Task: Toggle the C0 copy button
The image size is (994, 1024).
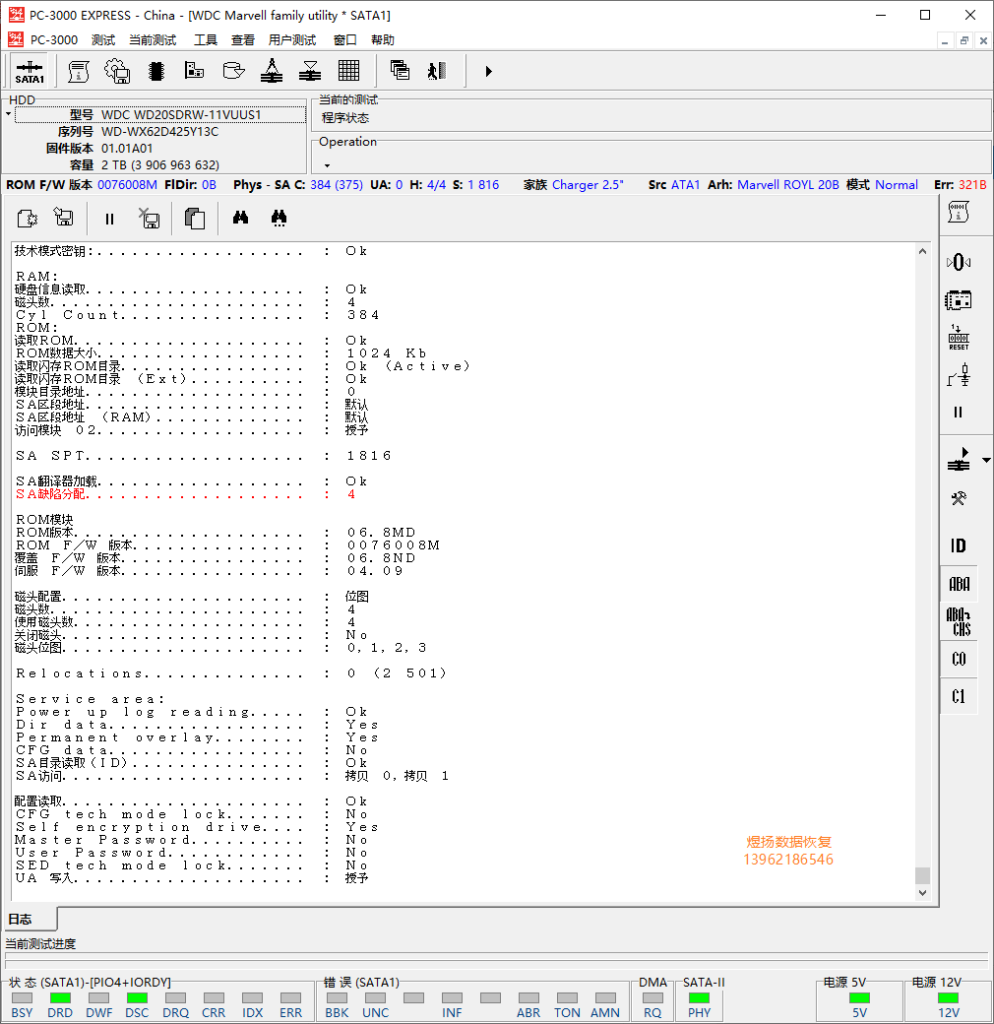Action: [x=959, y=660]
